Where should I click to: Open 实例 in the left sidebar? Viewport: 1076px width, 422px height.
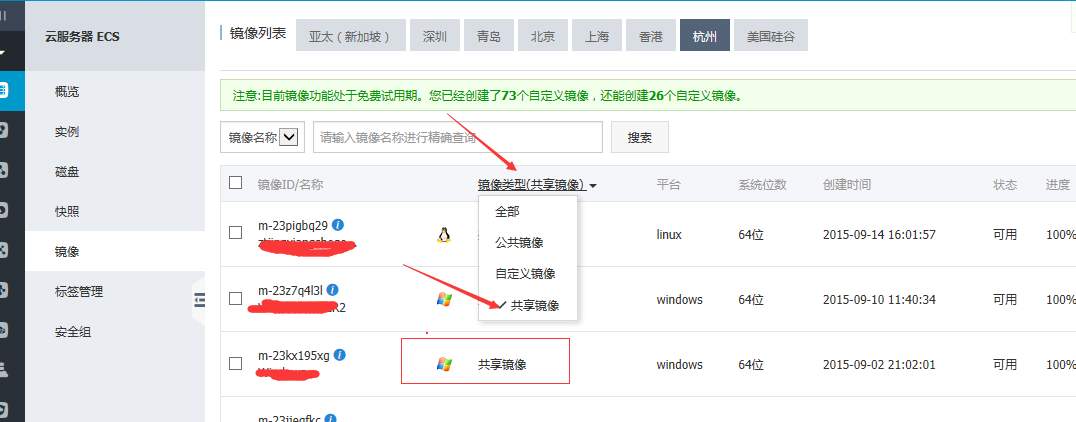[x=67, y=131]
